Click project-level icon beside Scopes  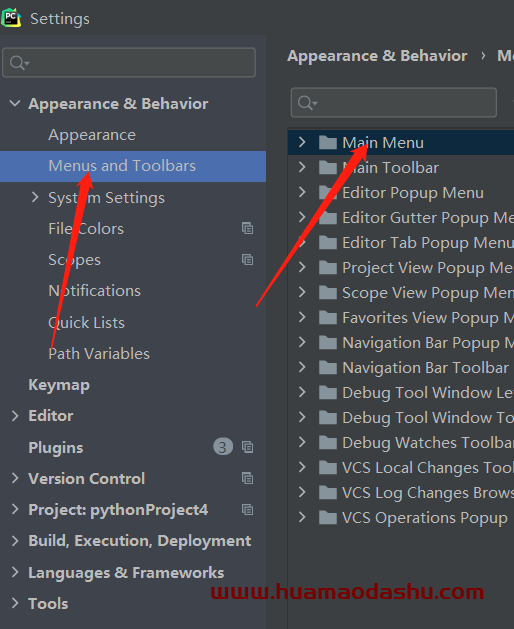[247, 260]
